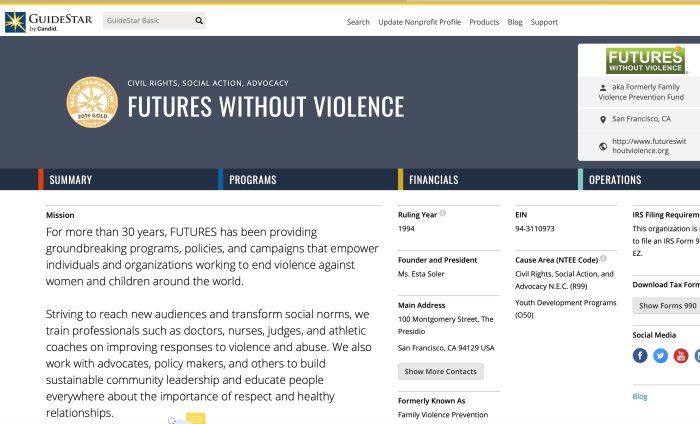Open the Products menu
Image resolution: width=700 pixels, height=424 pixels.
click(484, 22)
